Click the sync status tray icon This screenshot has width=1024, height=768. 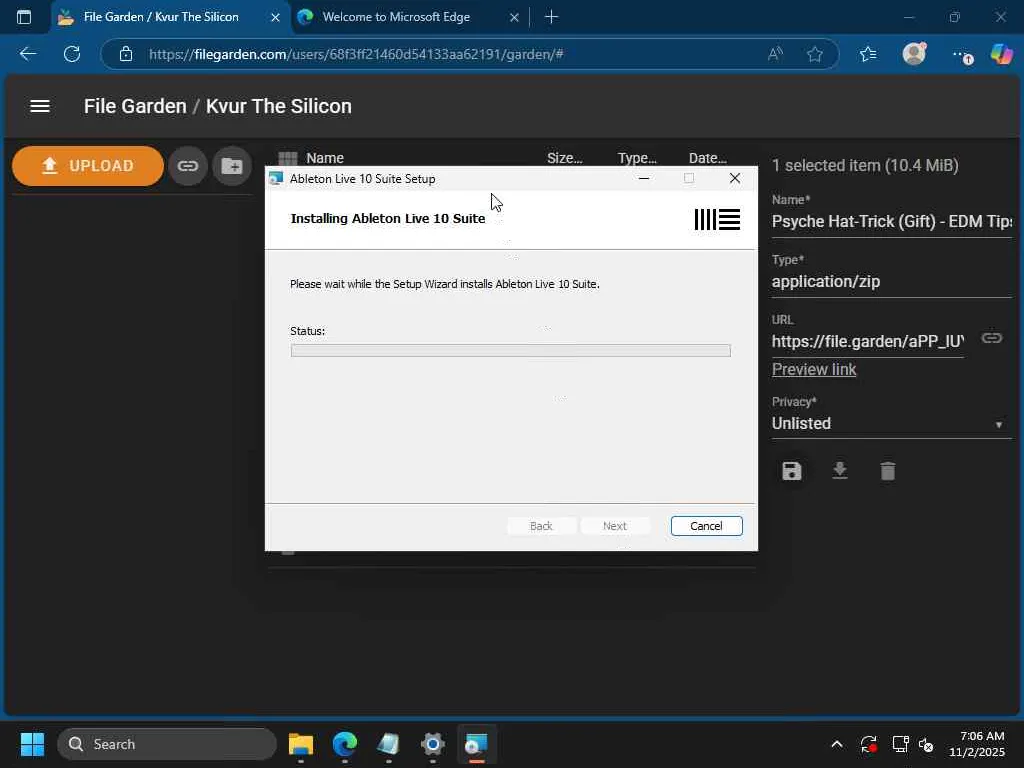[x=869, y=744]
